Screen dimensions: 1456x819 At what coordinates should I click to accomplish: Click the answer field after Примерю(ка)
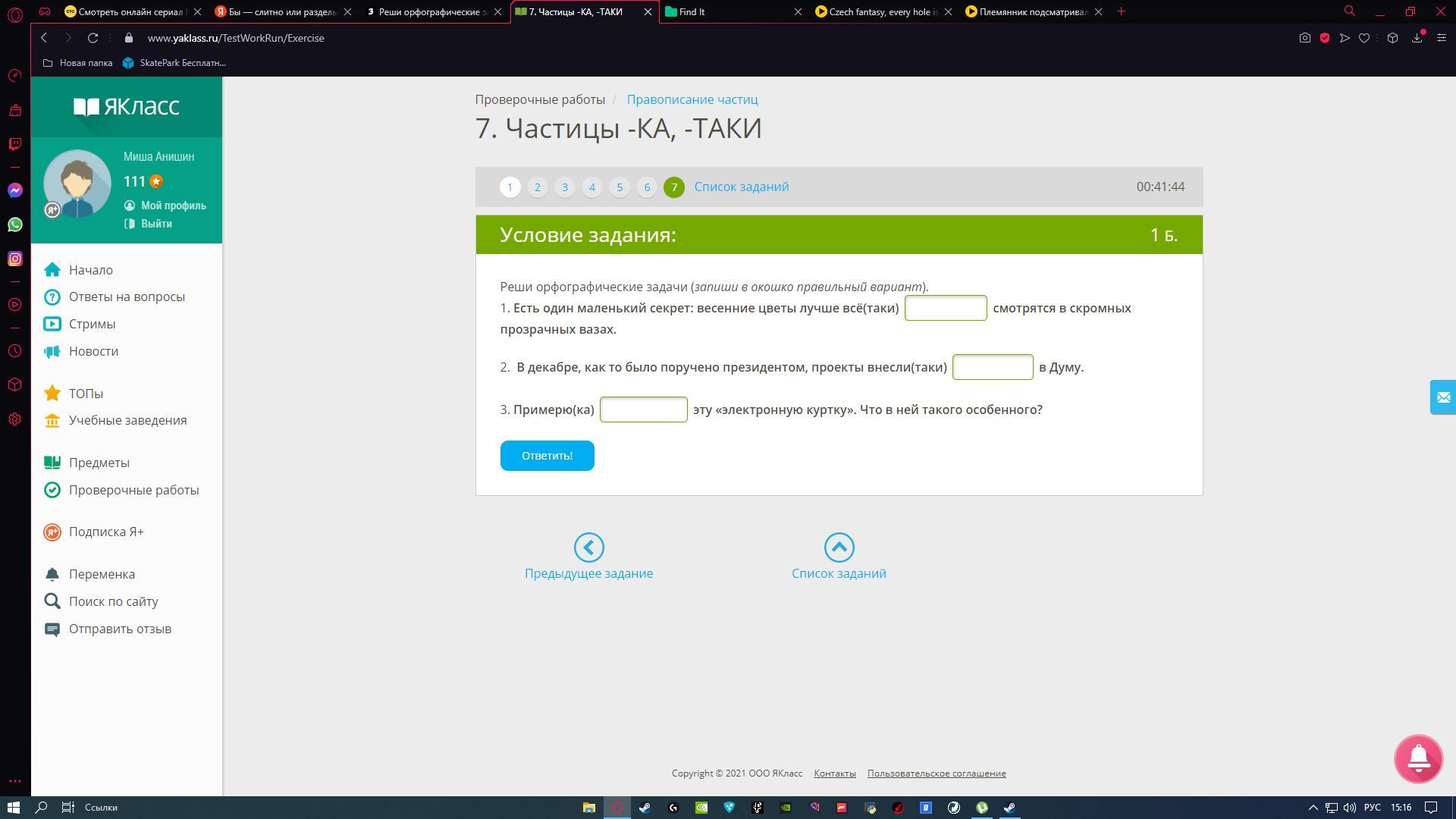643,409
